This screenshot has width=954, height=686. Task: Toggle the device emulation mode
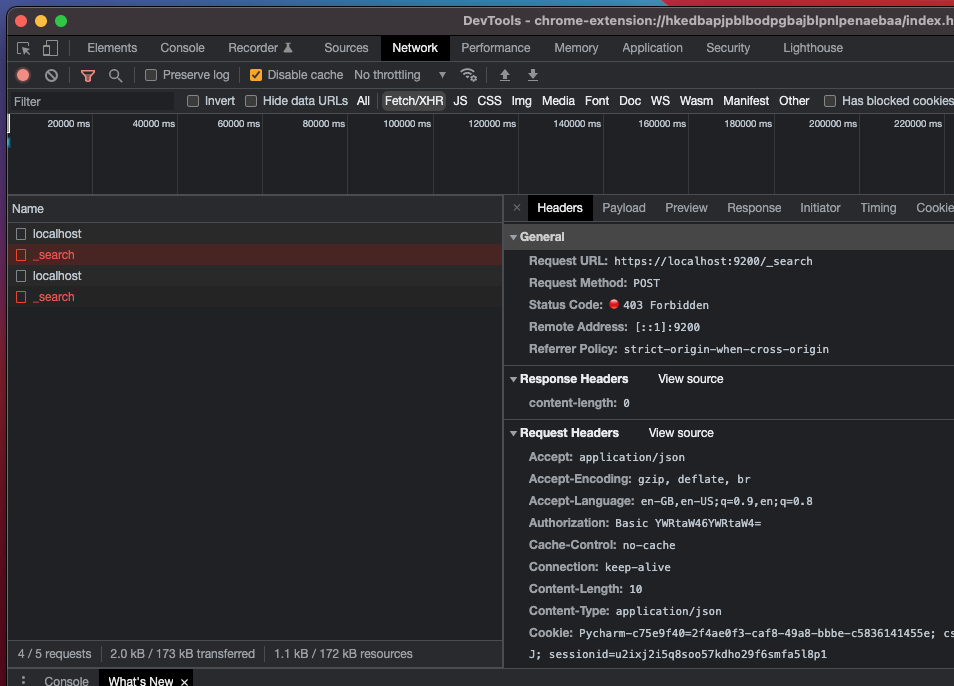pyautogui.click(x=50, y=47)
